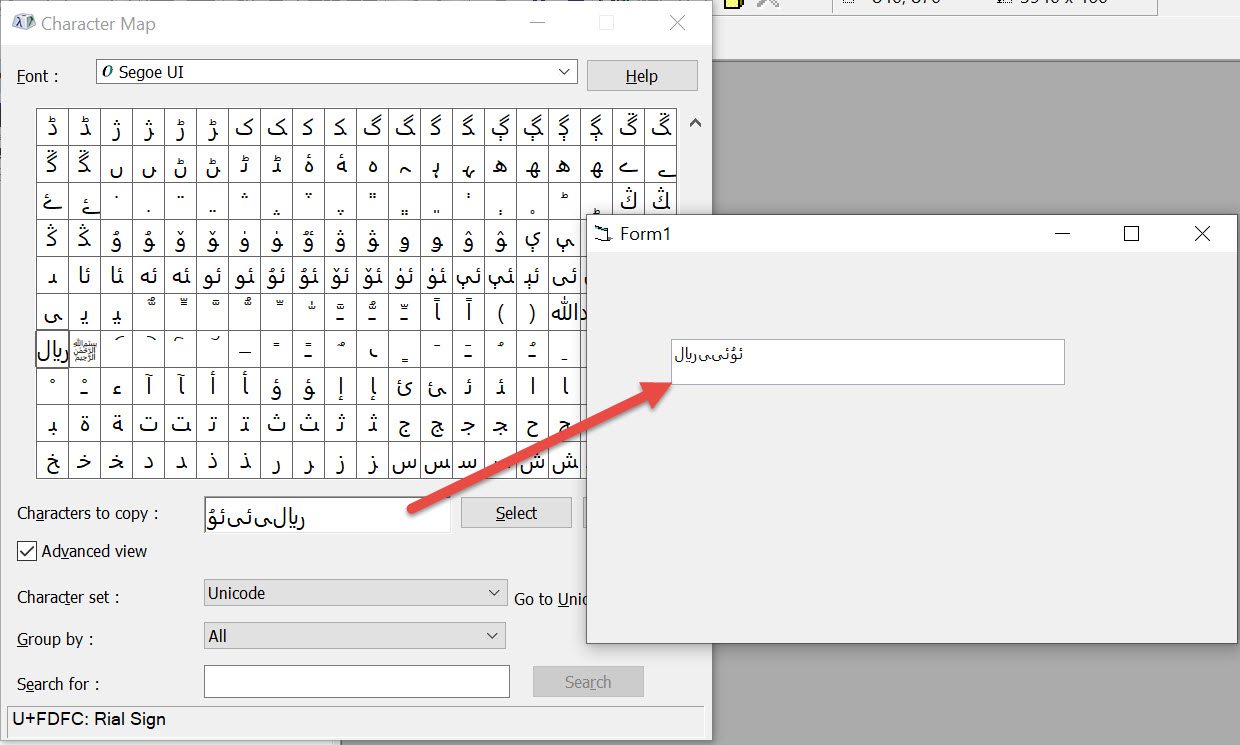Close the Form1 window
The image size is (1240, 745).
(1202, 234)
